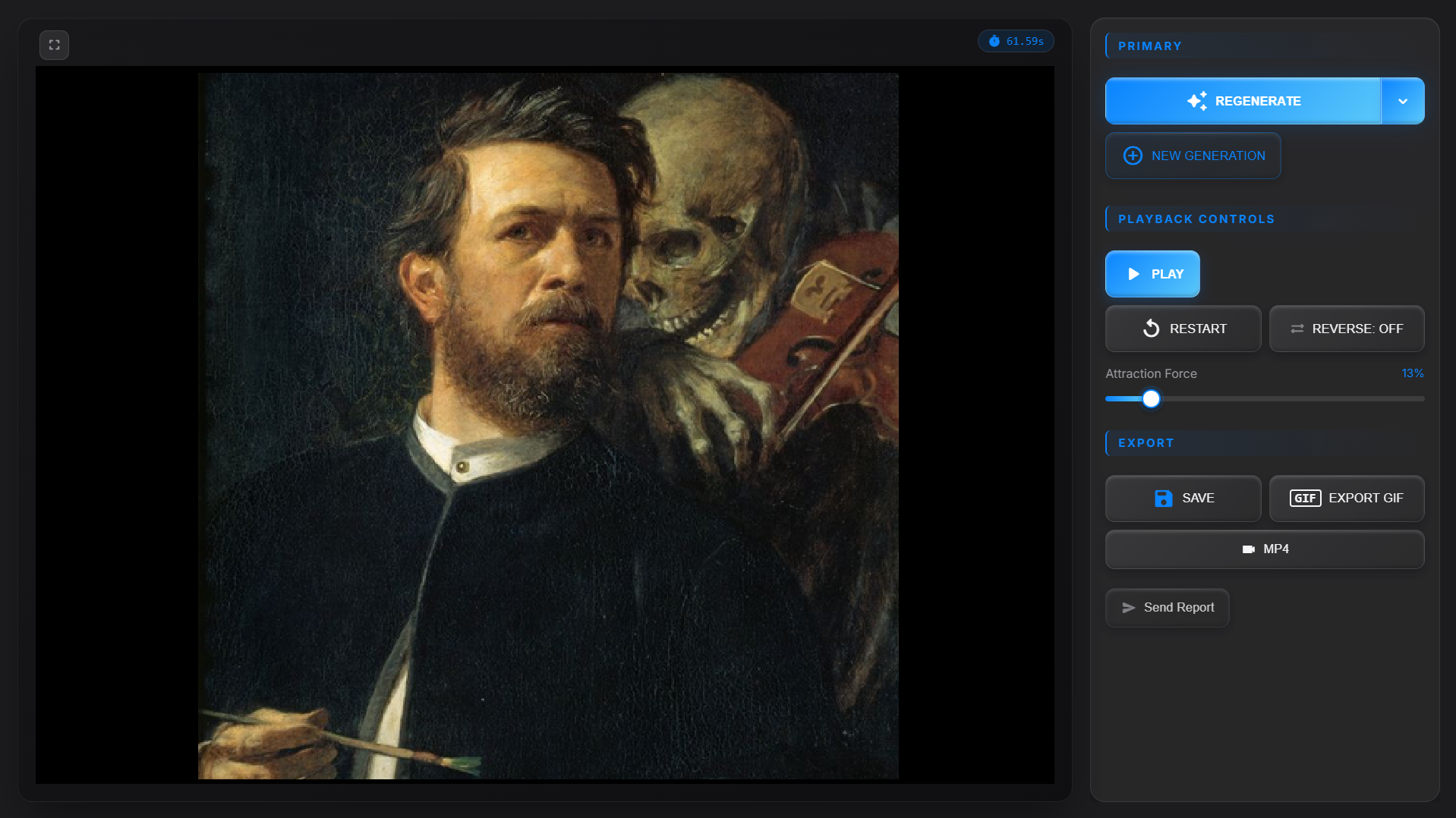1456x818 pixels.
Task: Open the Send Report button
Action: [x=1167, y=608]
